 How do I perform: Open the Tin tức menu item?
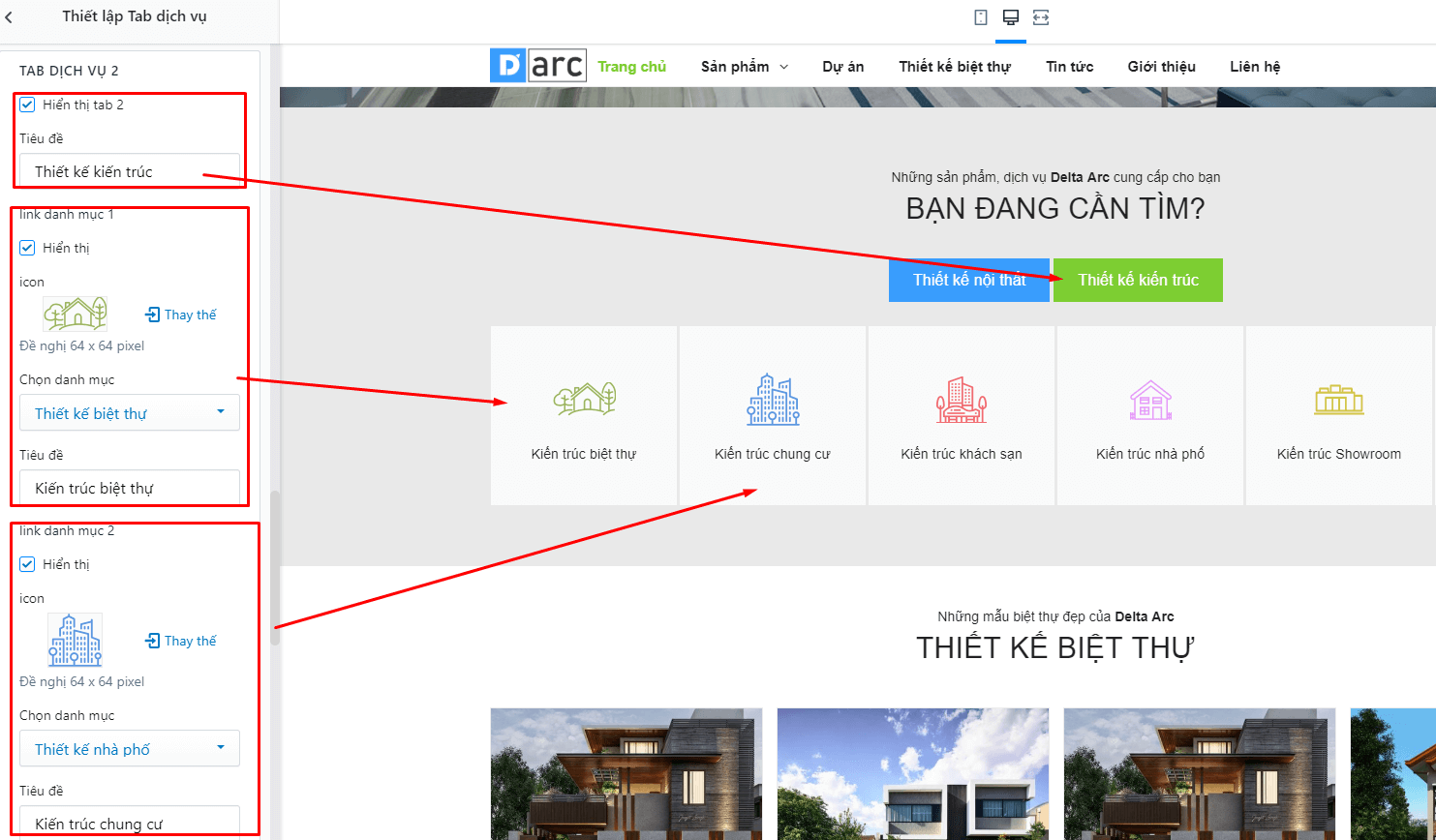click(1069, 67)
